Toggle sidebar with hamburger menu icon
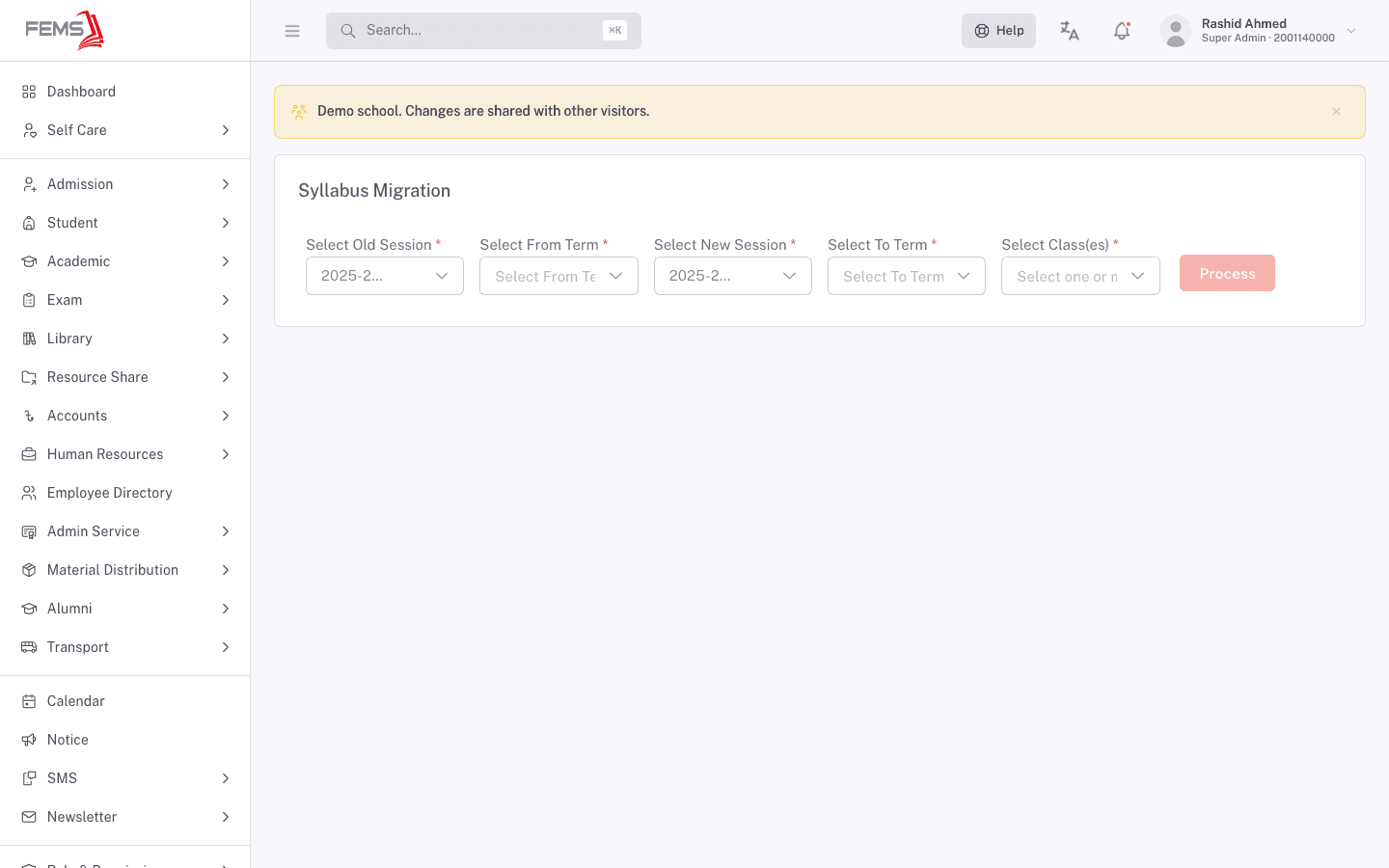Viewport: 1389px width, 868px height. point(292,31)
